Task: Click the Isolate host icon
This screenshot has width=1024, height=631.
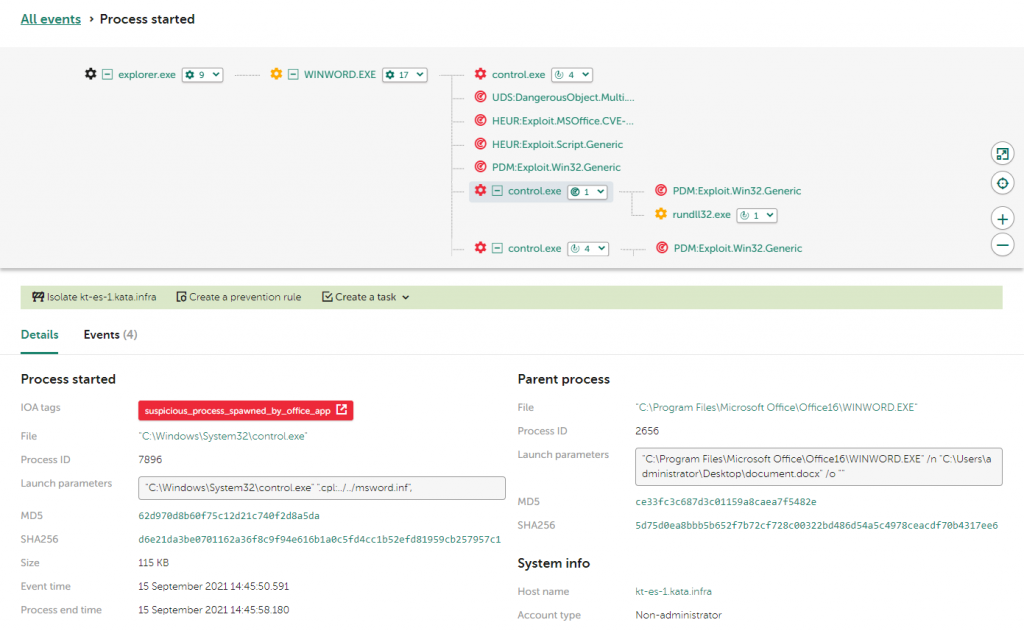Action: click(x=38, y=297)
